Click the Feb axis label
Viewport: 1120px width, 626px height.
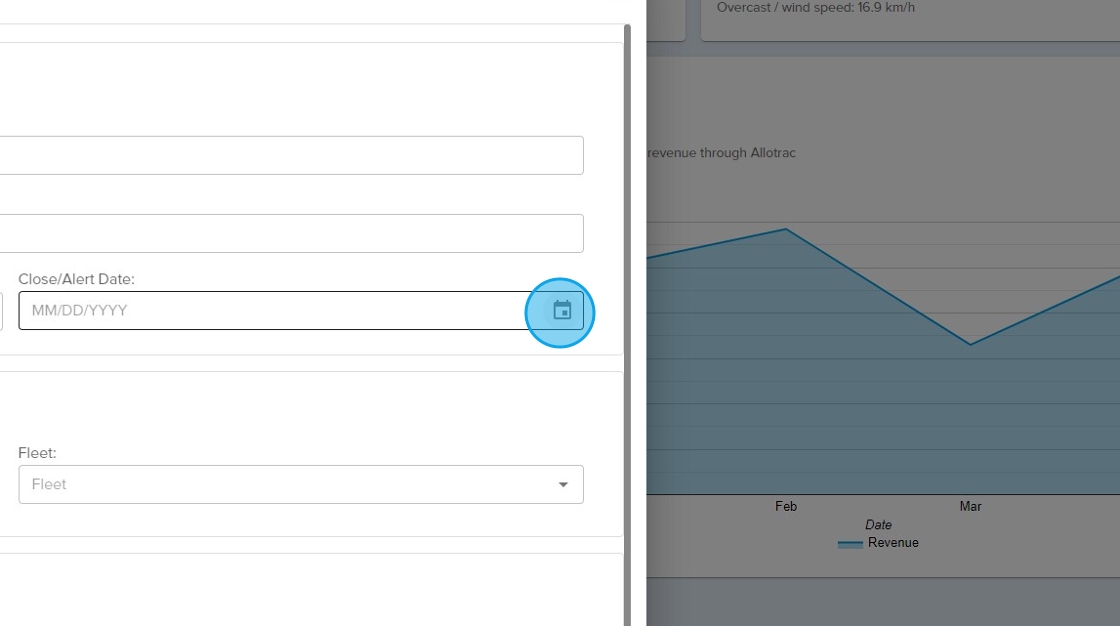tap(786, 507)
